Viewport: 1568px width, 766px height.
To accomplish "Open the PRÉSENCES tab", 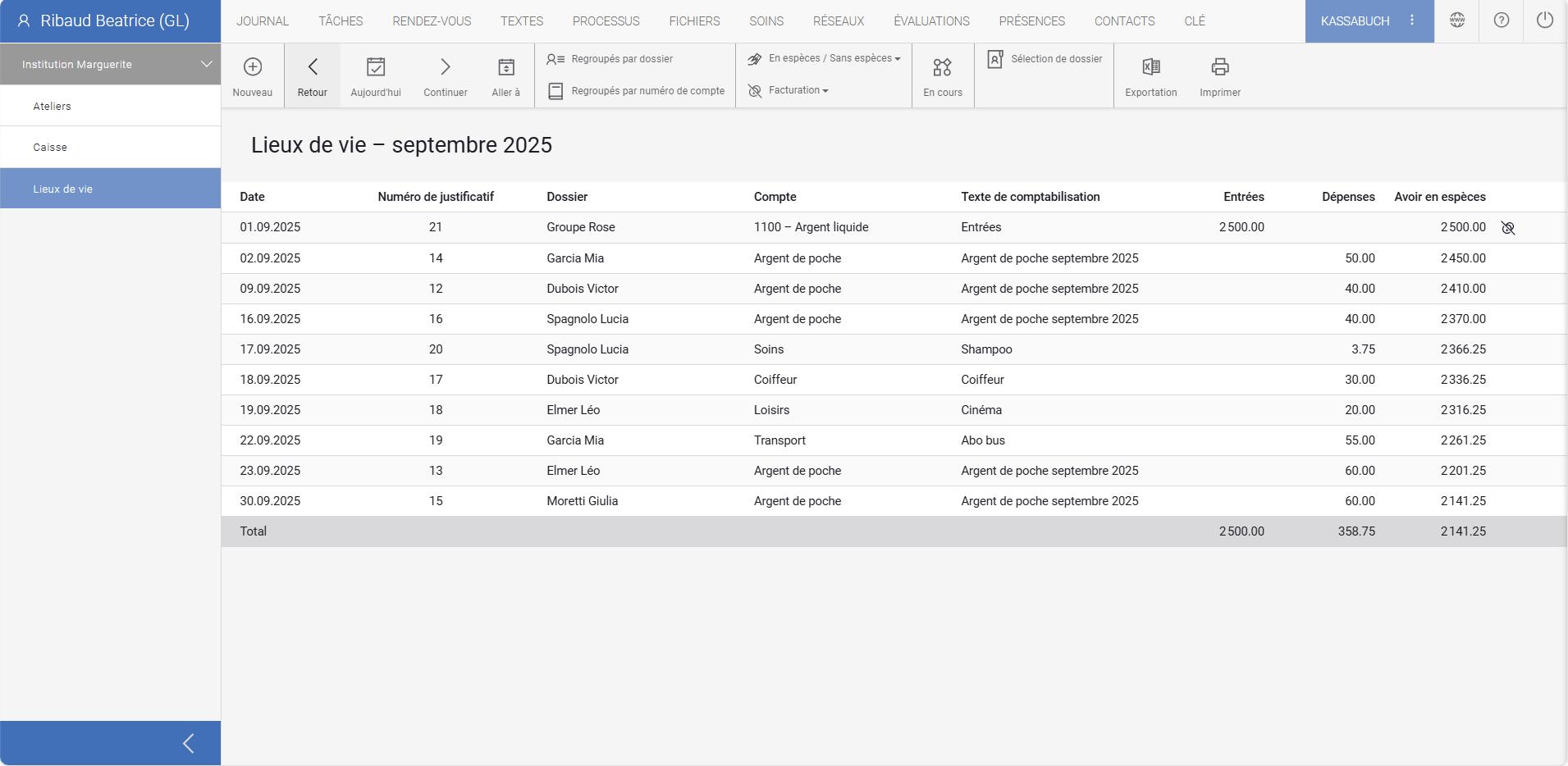I will 1031,21.
